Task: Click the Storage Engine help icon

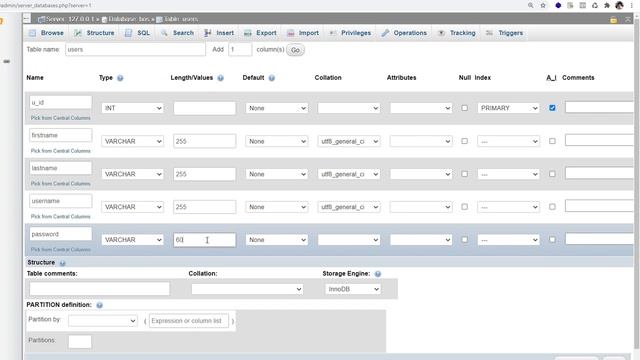Action: [378, 274]
